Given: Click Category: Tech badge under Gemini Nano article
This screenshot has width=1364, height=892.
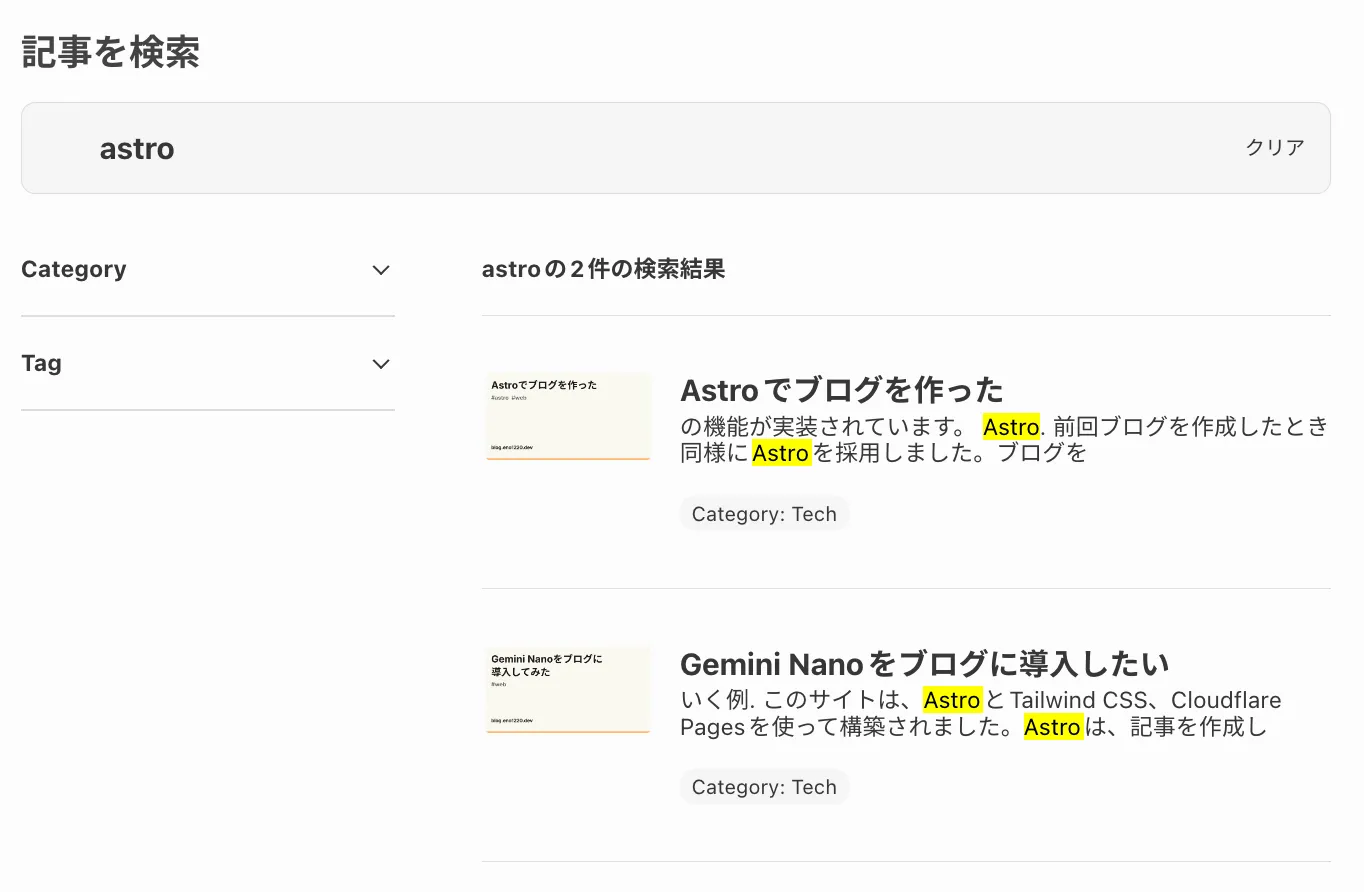Looking at the screenshot, I should point(764,787).
